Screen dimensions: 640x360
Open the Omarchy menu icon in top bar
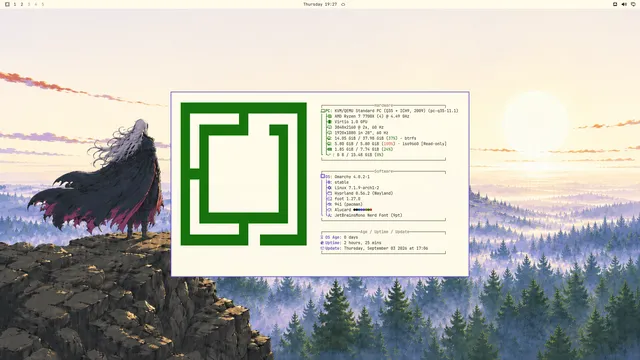click(7, 4)
